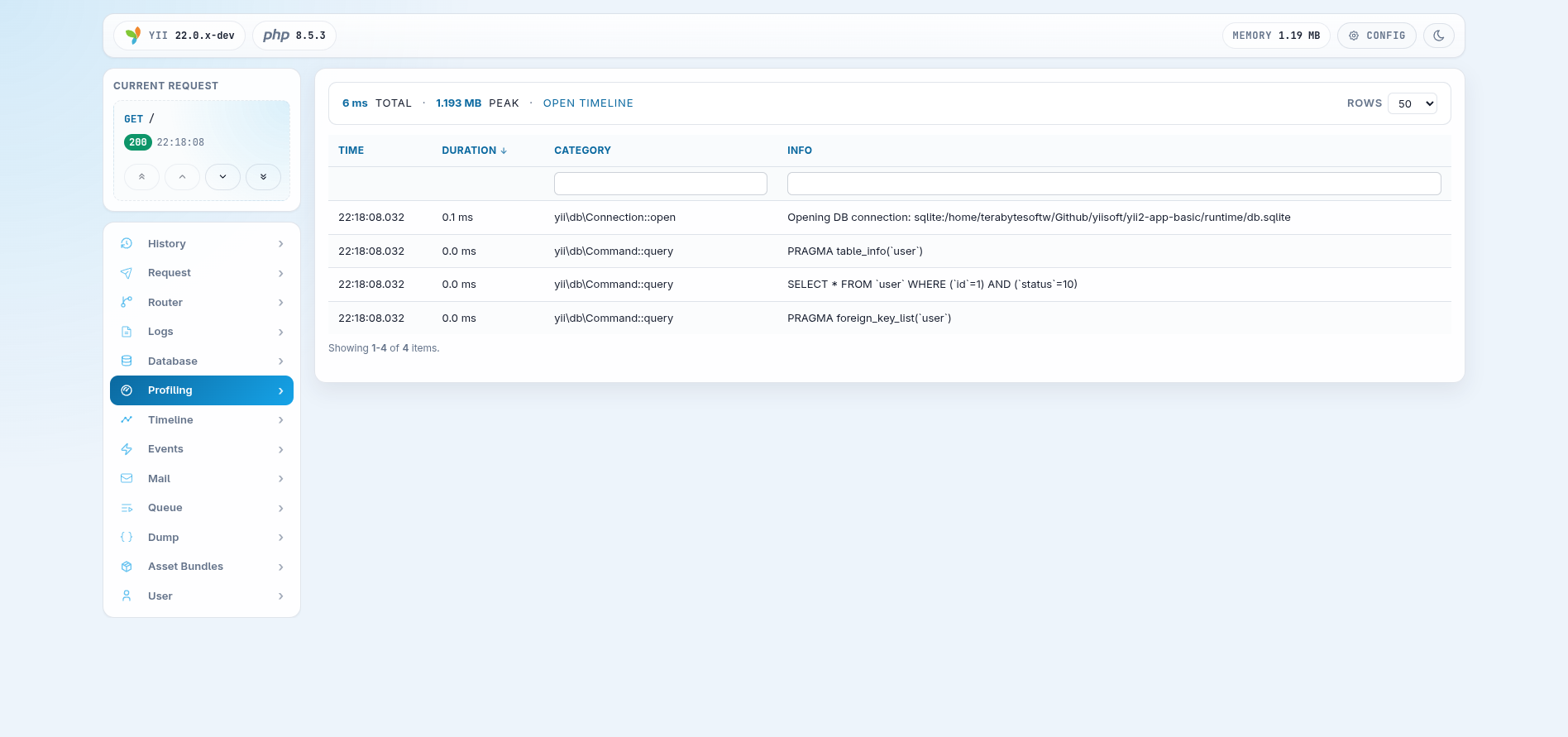Focus the CATEGORY filter input
Image resolution: width=1568 pixels, height=737 pixels.
coord(661,184)
